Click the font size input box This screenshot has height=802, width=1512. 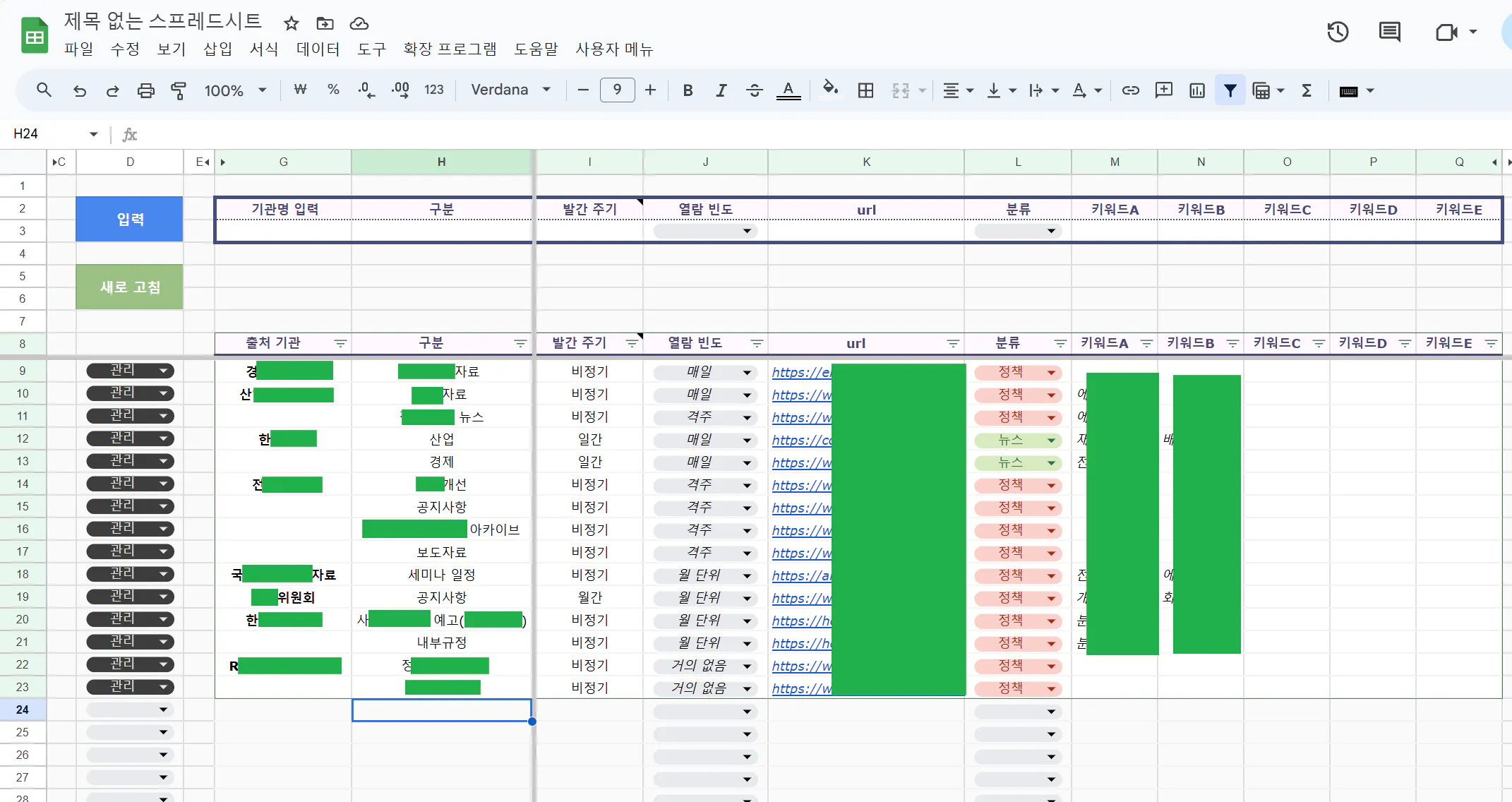(x=617, y=90)
